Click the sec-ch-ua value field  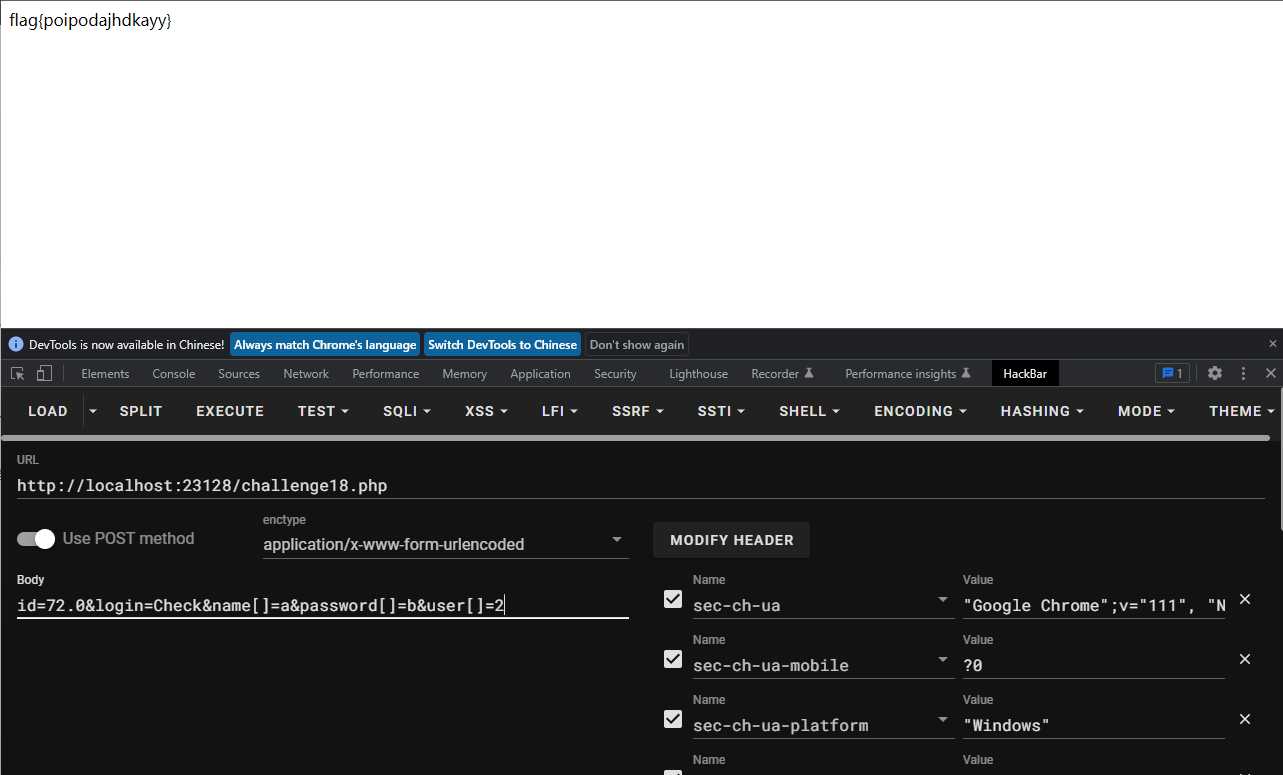pos(1094,605)
